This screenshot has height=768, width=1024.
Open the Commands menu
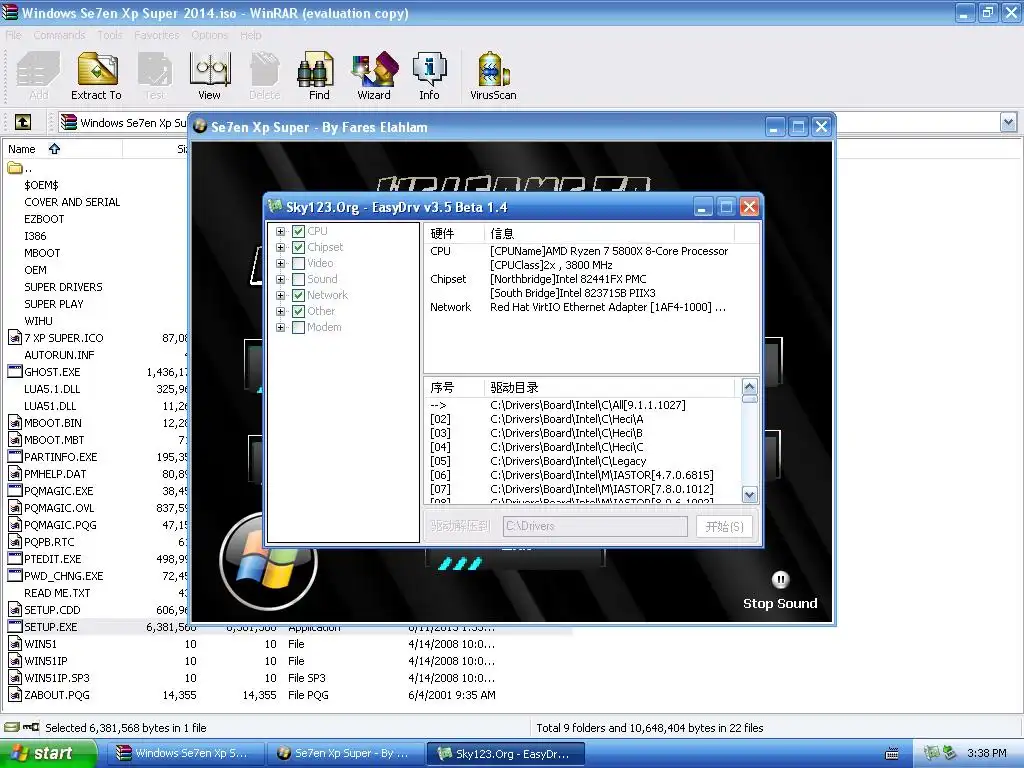point(59,35)
